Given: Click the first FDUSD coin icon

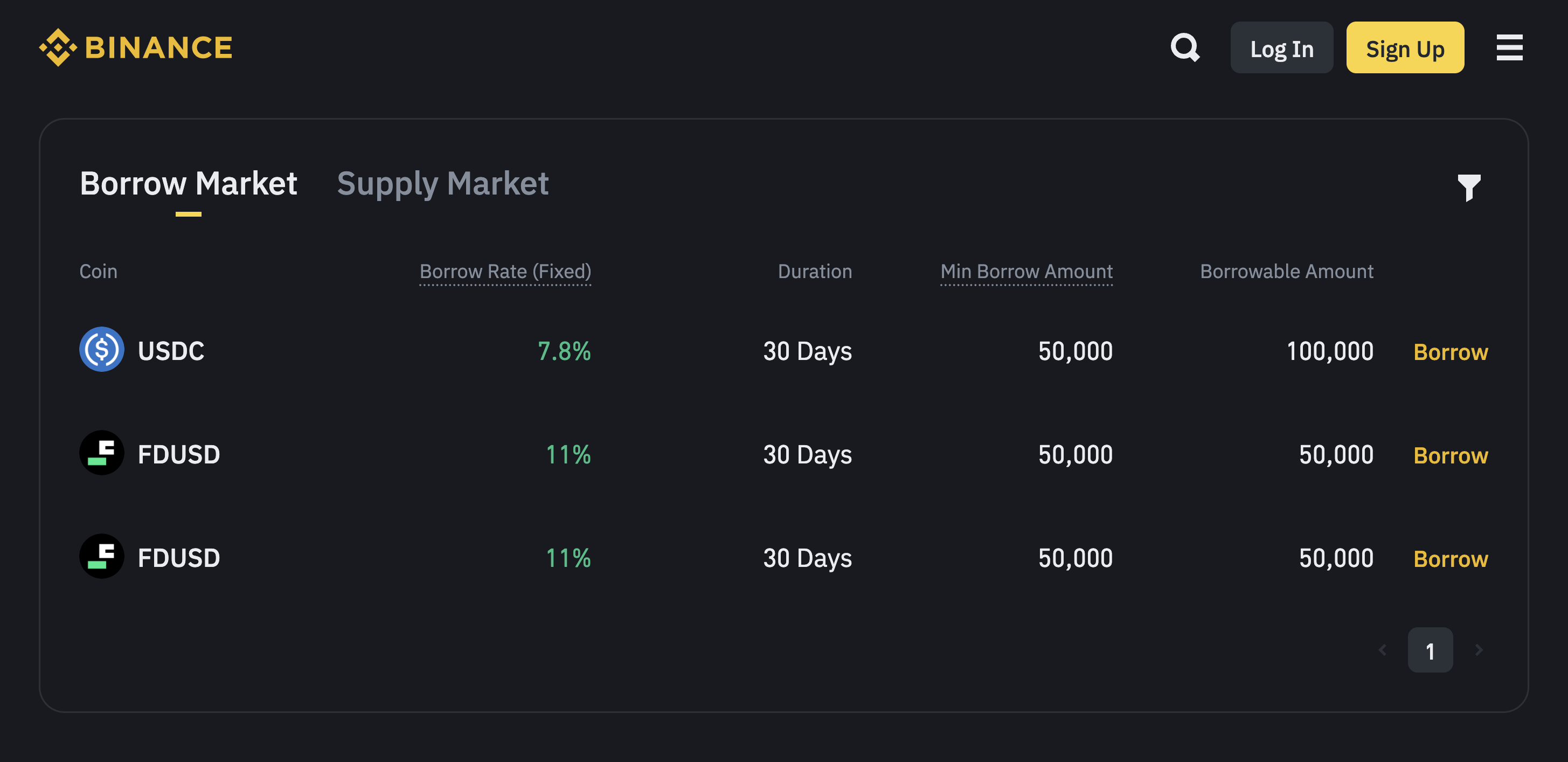Looking at the screenshot, I should point(101,453).
